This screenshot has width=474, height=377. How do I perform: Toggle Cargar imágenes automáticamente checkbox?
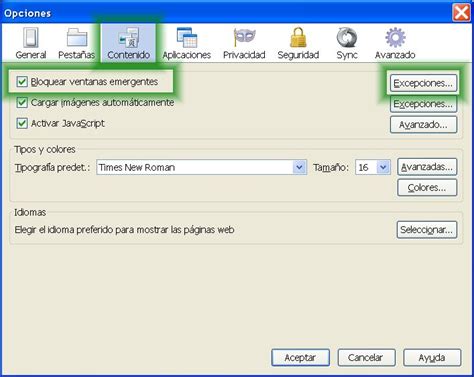[22, 102]
